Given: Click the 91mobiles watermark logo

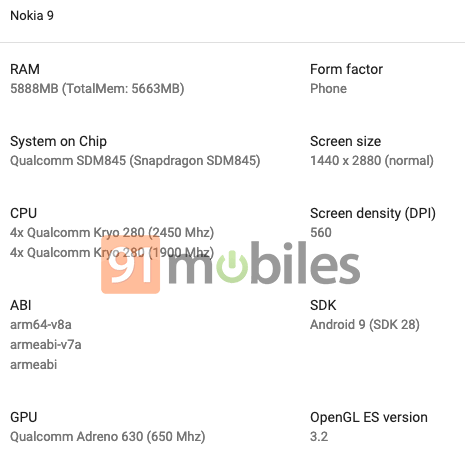Looking at the screenshot, I should tap(231, 265).
